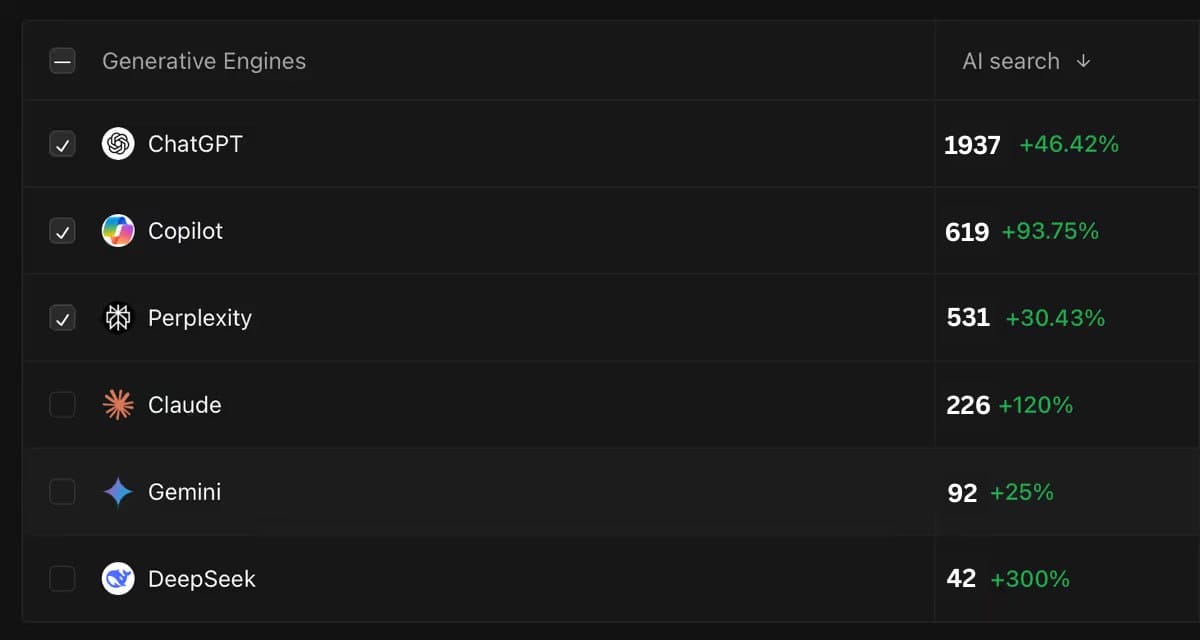This screenshot has width=1200, height=640.
Task: Click the Claude starburst icon
Action: [118, 405]
